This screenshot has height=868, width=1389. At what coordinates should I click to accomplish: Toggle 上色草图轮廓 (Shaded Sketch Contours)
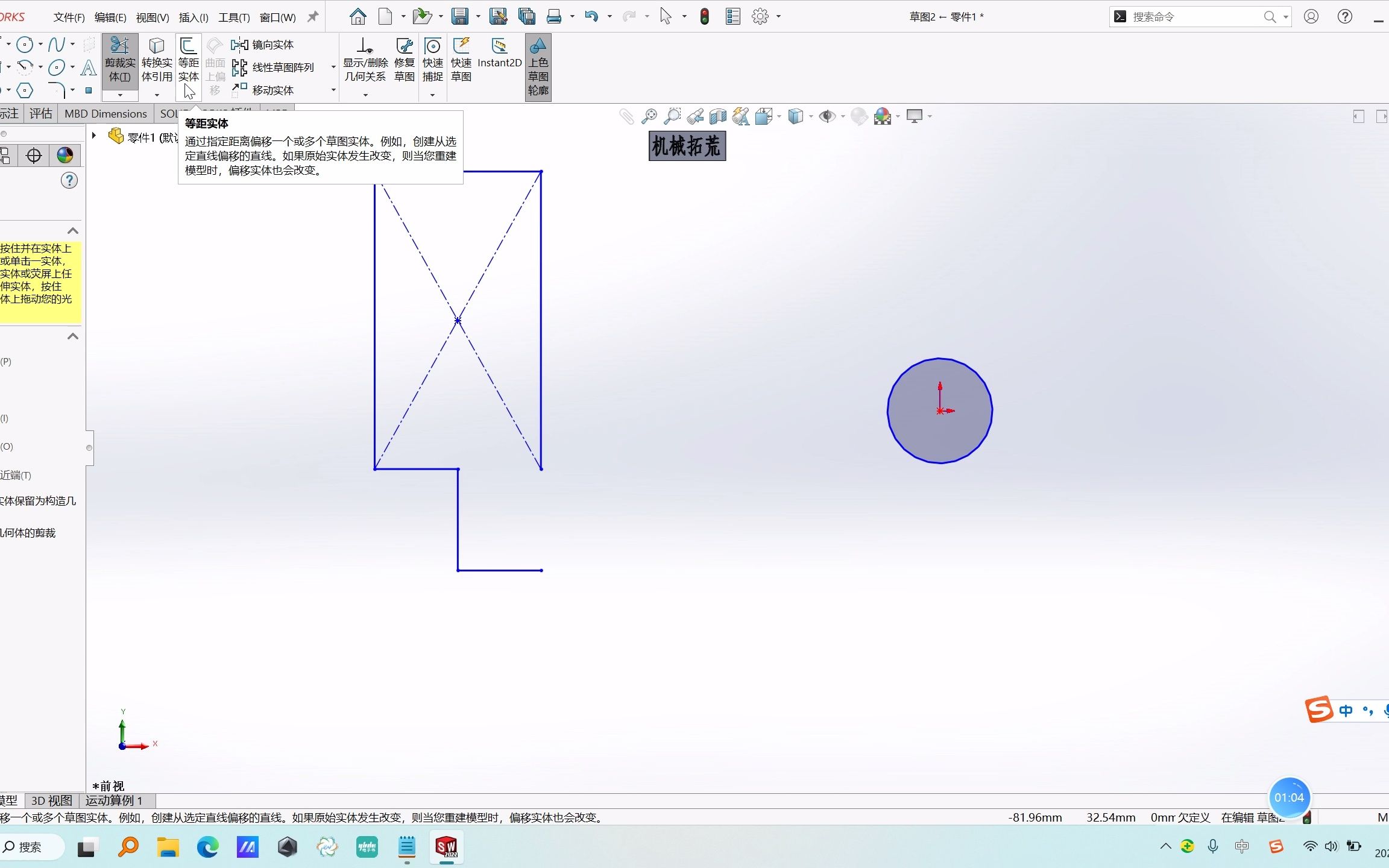coord(537,66)
